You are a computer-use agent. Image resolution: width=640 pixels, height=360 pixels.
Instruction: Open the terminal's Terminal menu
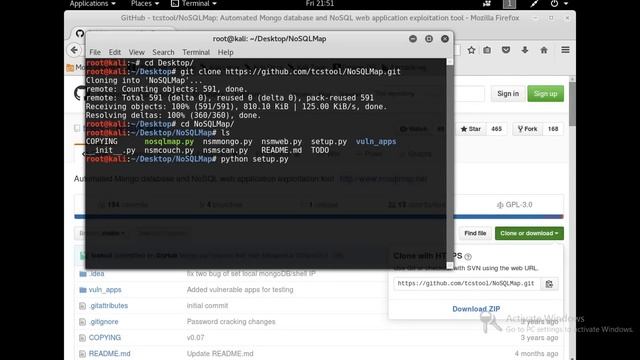[196, 52]
